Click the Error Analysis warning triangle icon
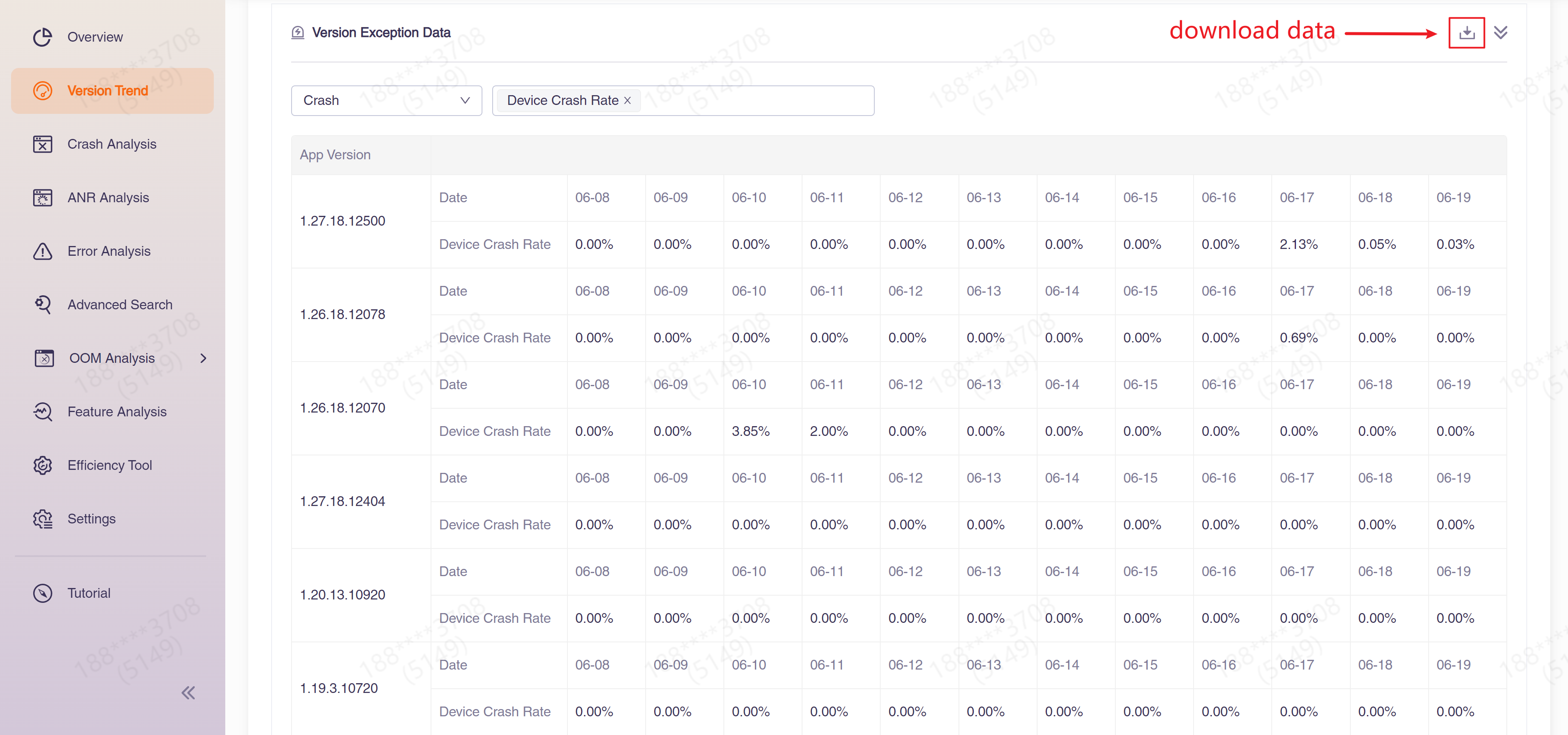1568x735 pixels. tap(43, 251)
